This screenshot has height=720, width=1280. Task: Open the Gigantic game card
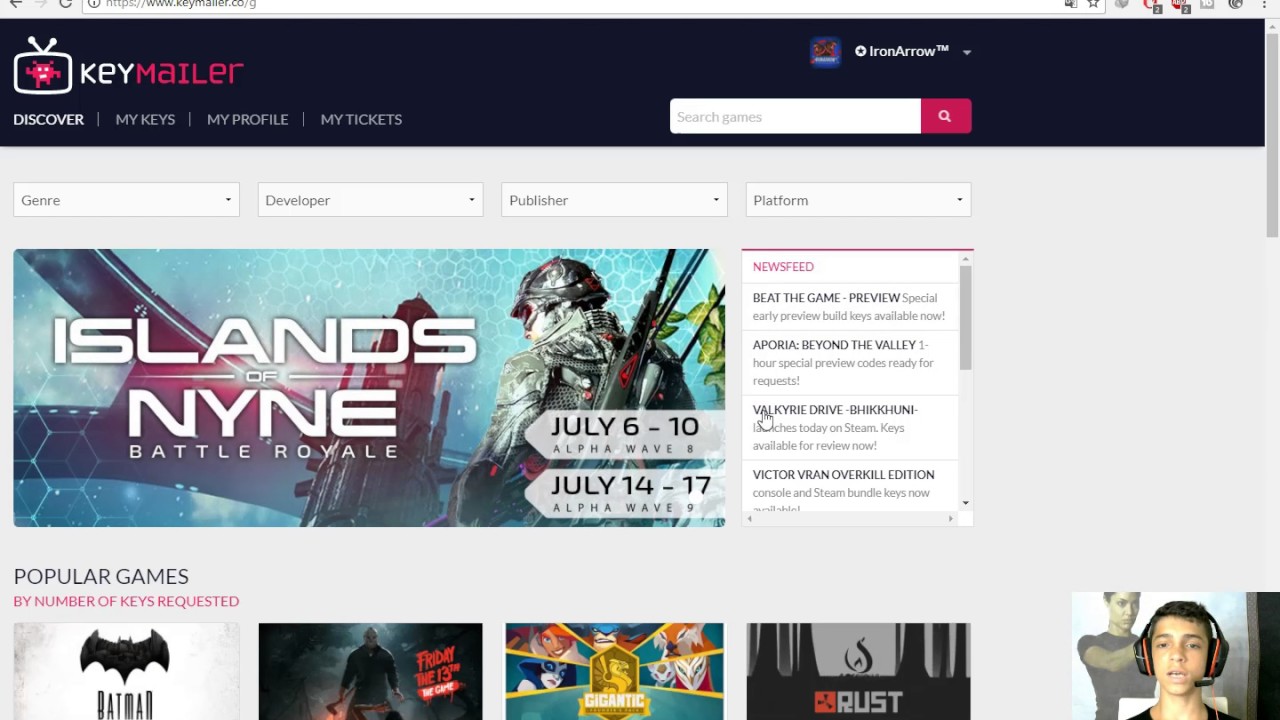(614, 671)
